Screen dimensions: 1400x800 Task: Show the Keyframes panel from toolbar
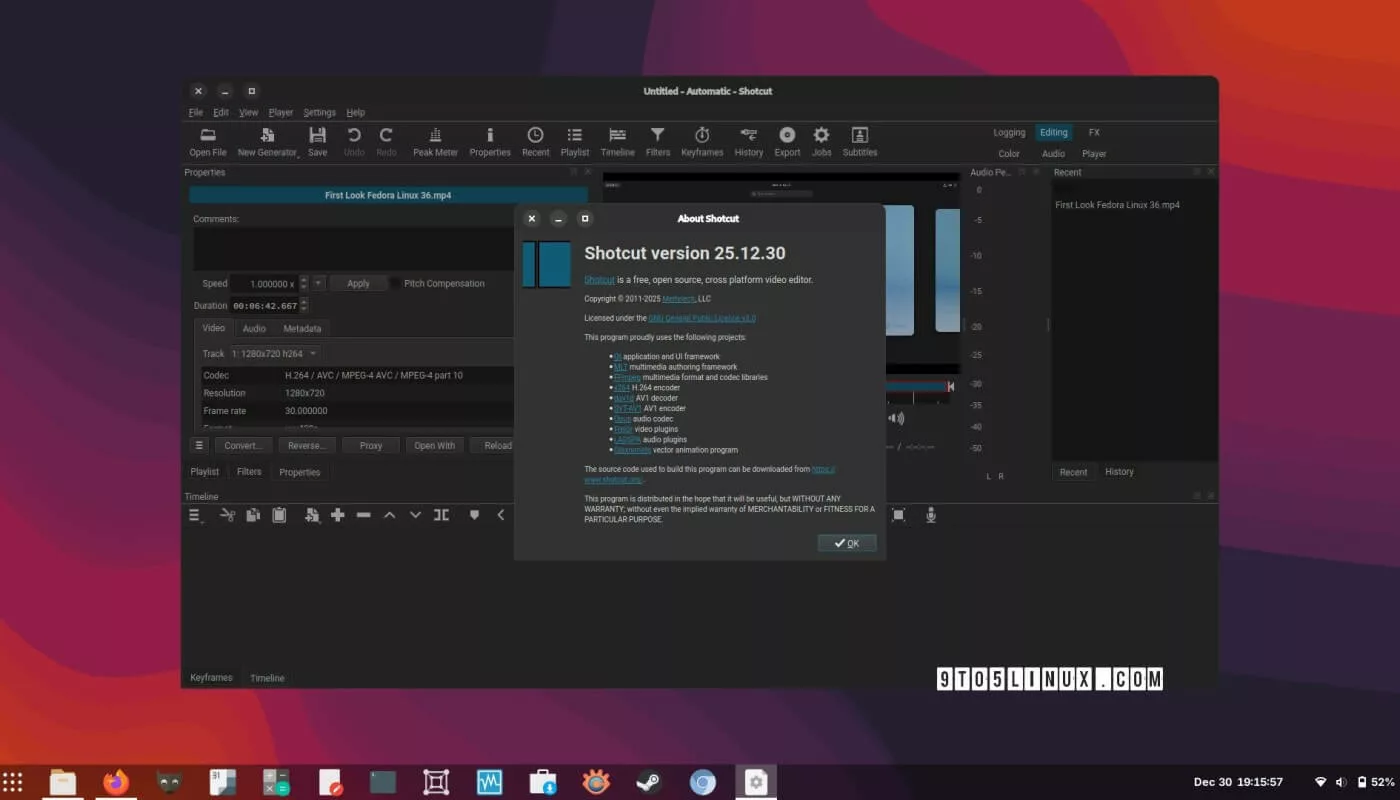[702, 142]
